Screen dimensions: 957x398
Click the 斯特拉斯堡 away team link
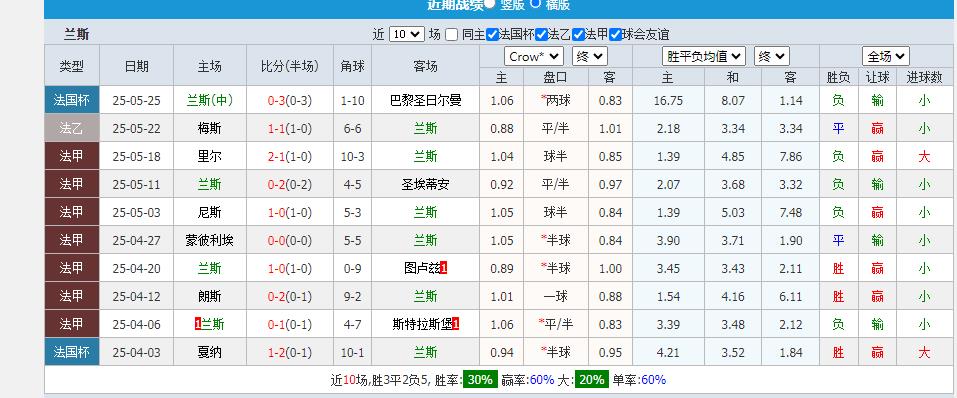point(422,325)
